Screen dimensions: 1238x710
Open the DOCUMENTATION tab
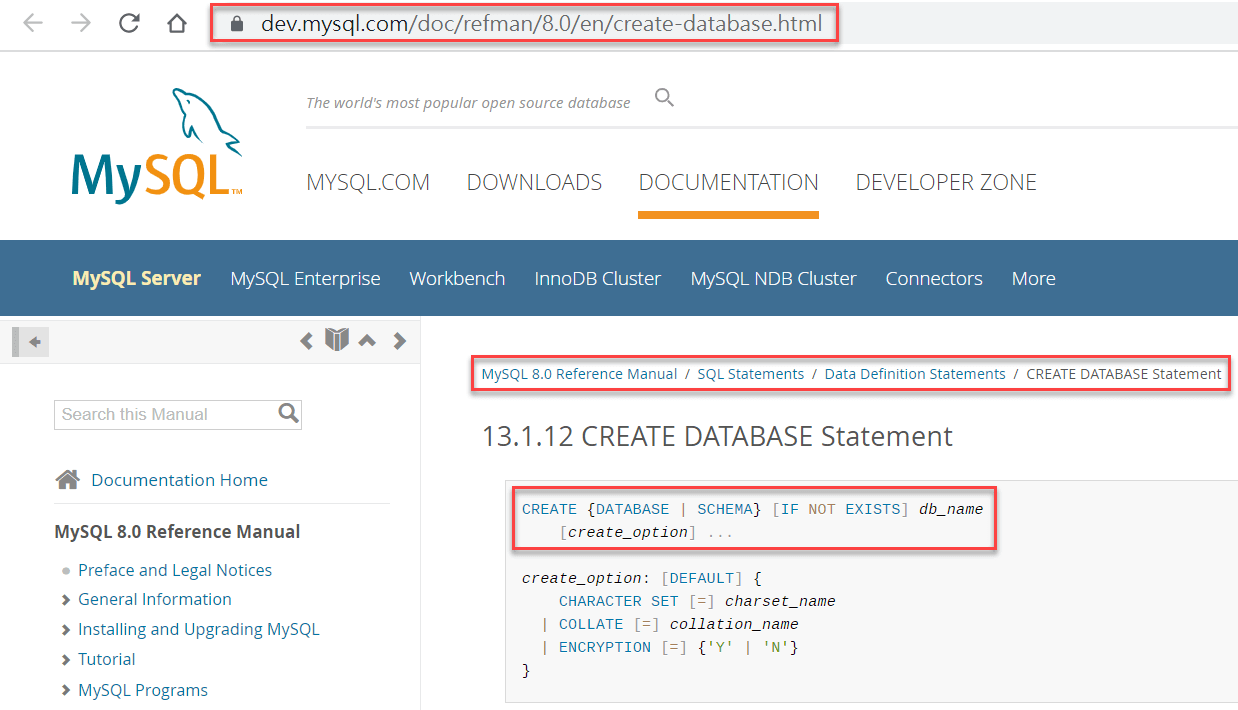728,183
